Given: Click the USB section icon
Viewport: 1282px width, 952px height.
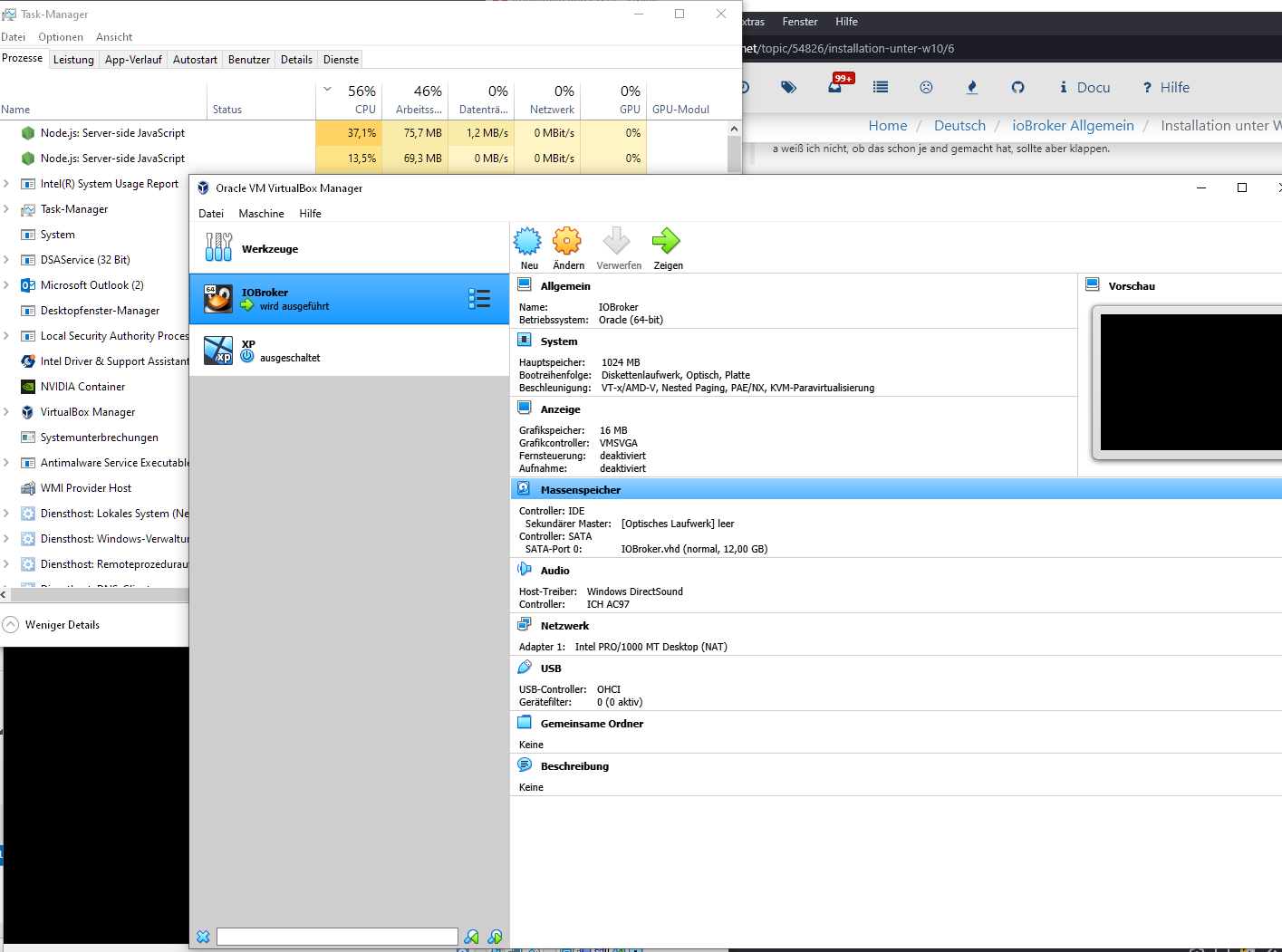Looking at the screenshot, I should coord(525,667).
